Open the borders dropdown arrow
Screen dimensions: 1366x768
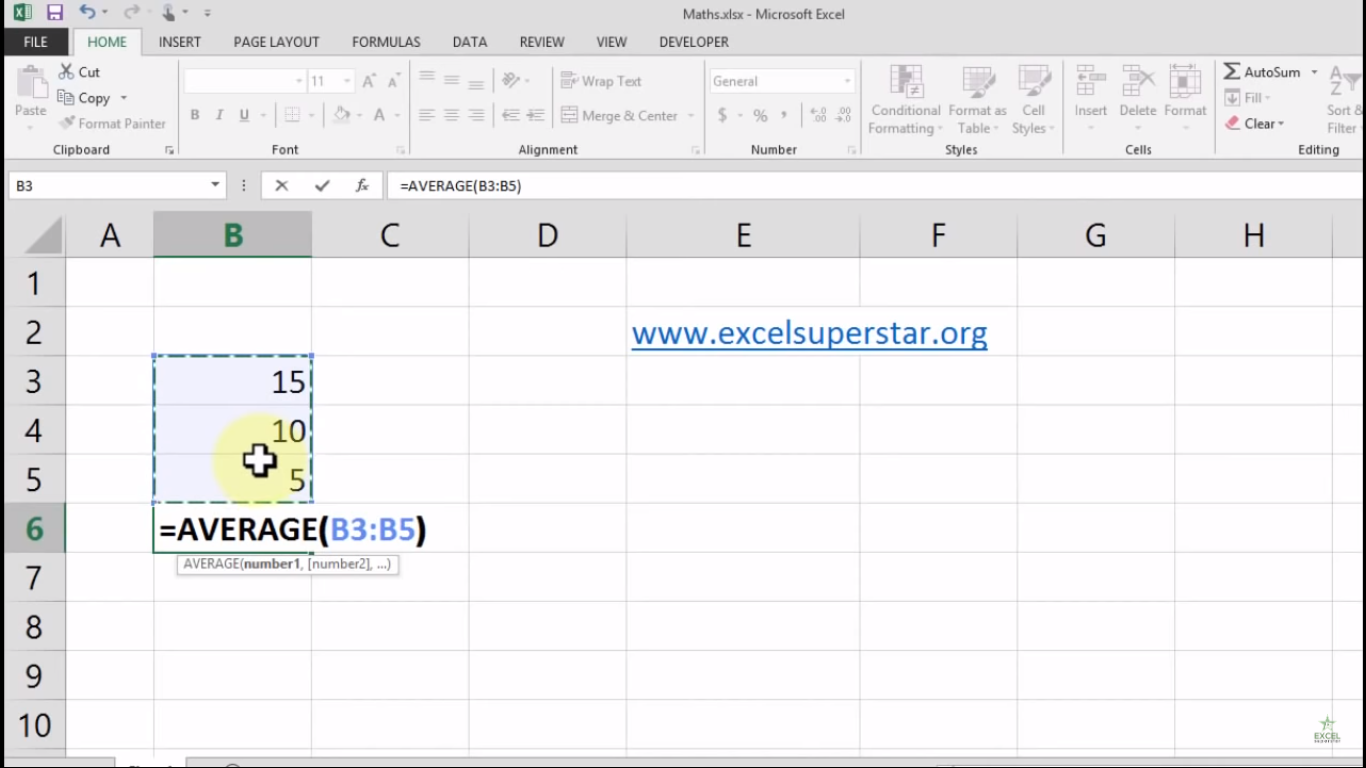pyautogui.click(x=312, y=116)
